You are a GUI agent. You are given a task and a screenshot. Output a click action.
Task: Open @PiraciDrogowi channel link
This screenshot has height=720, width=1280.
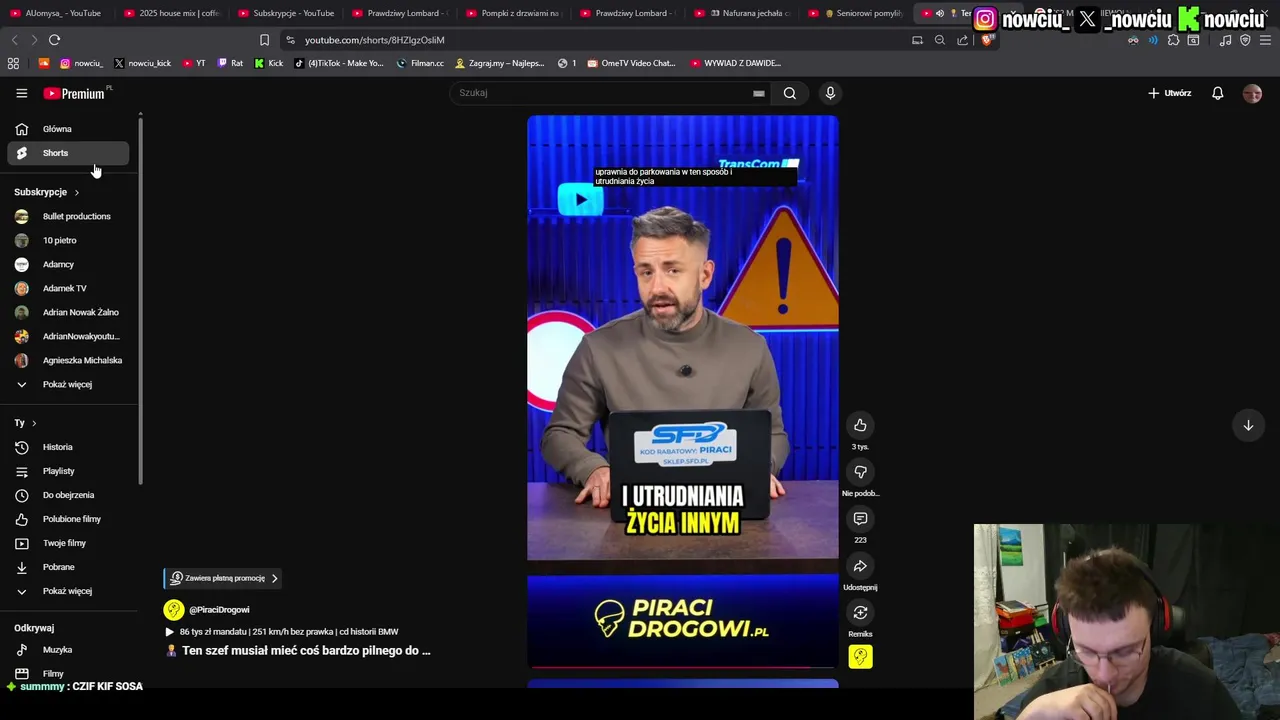coord(219,610)
